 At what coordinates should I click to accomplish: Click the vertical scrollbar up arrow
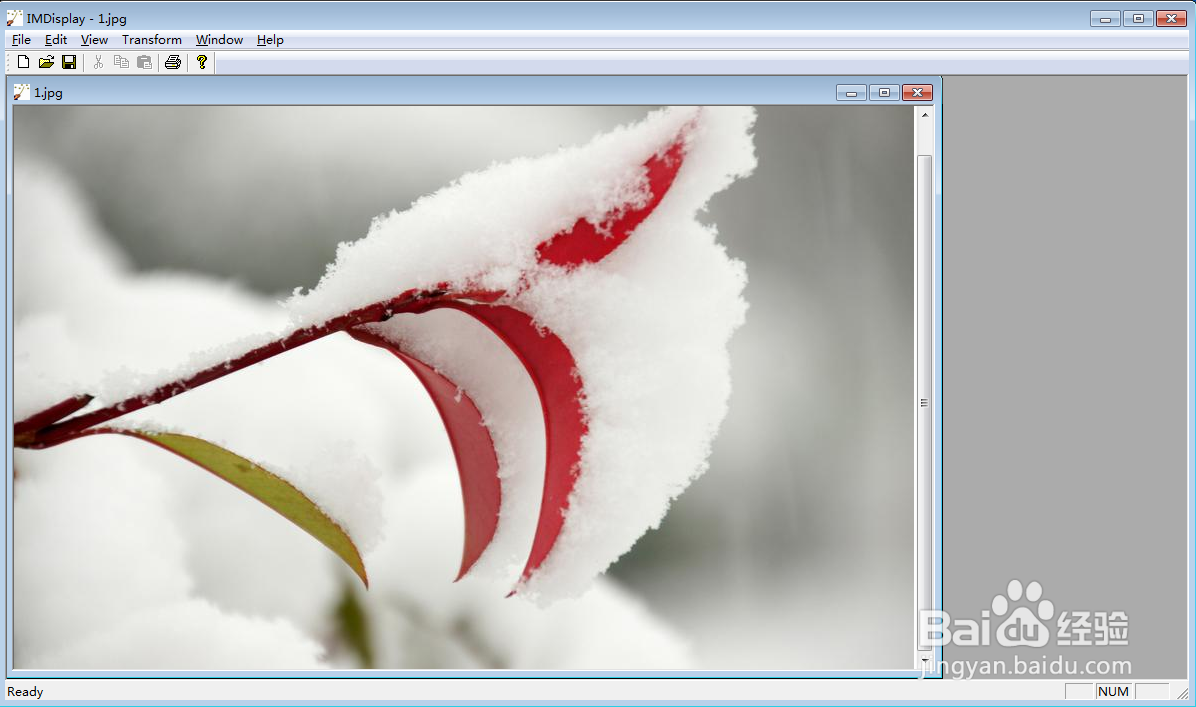pos(924,115)
